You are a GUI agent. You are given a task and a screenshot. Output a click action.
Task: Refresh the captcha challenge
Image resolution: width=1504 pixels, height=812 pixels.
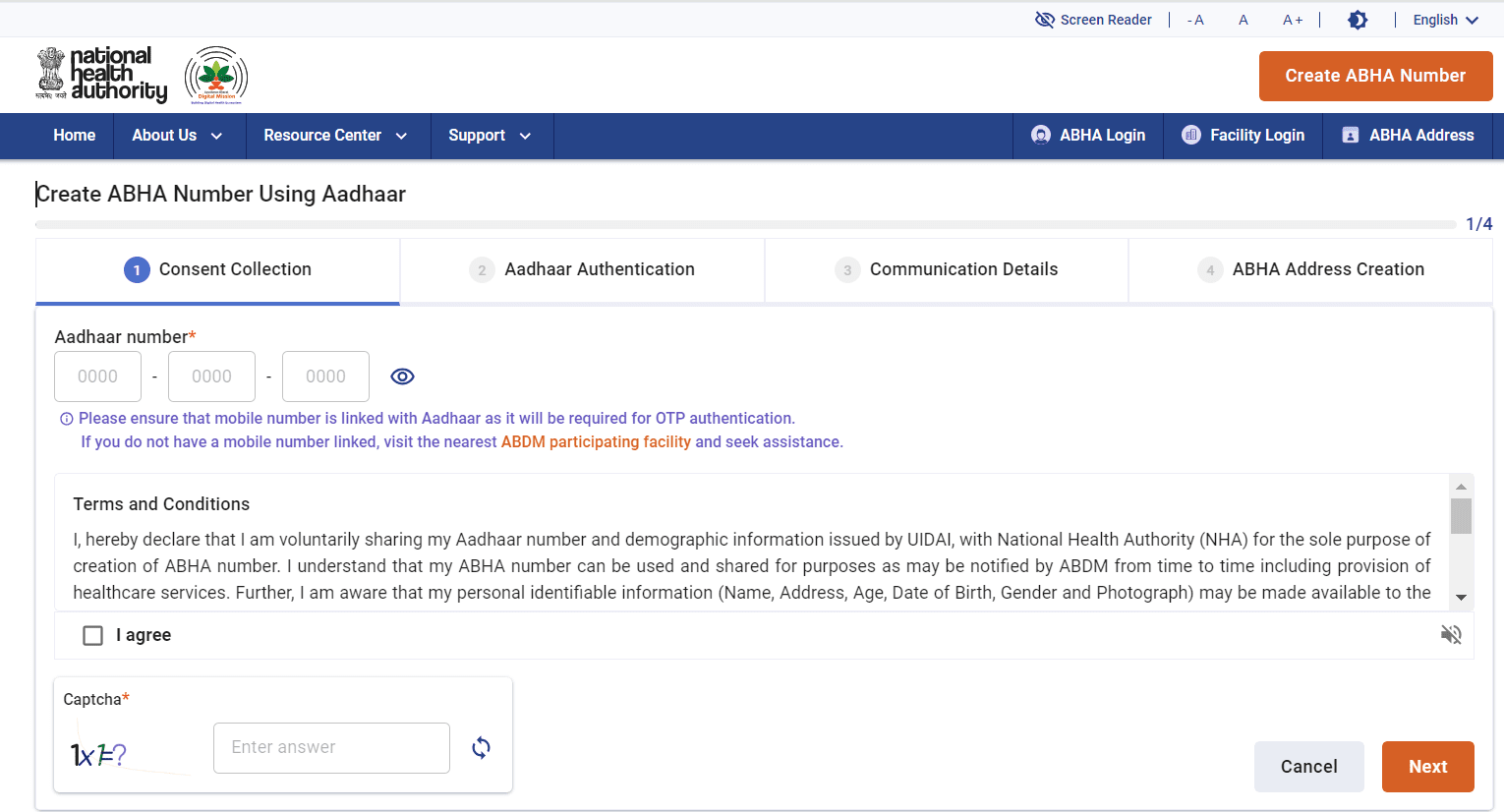[x=481, y=747]
